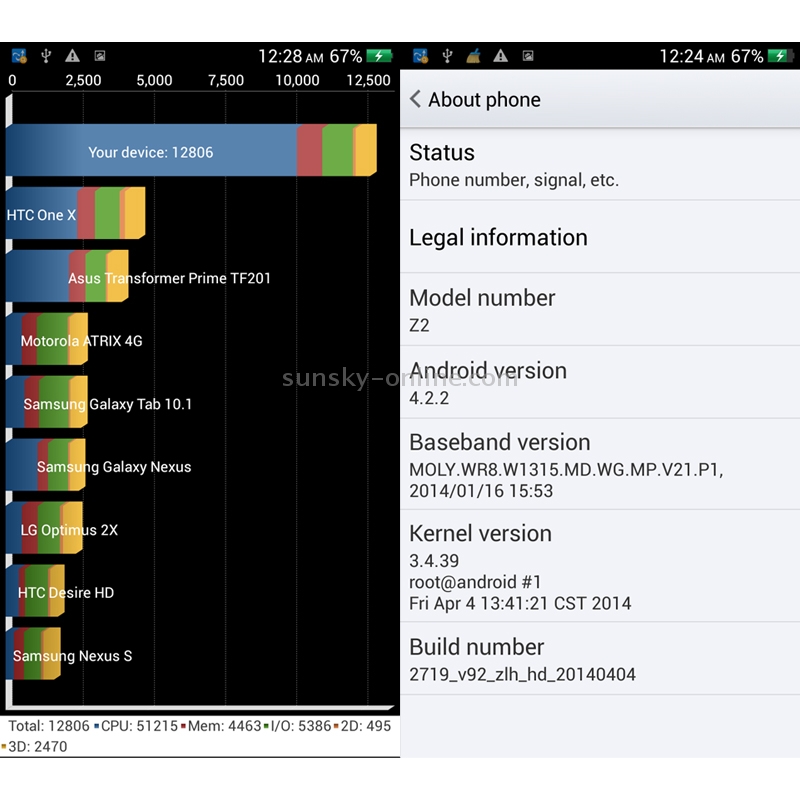
Task: Tap the USB icon above About phone
Action: click(447, 56)
